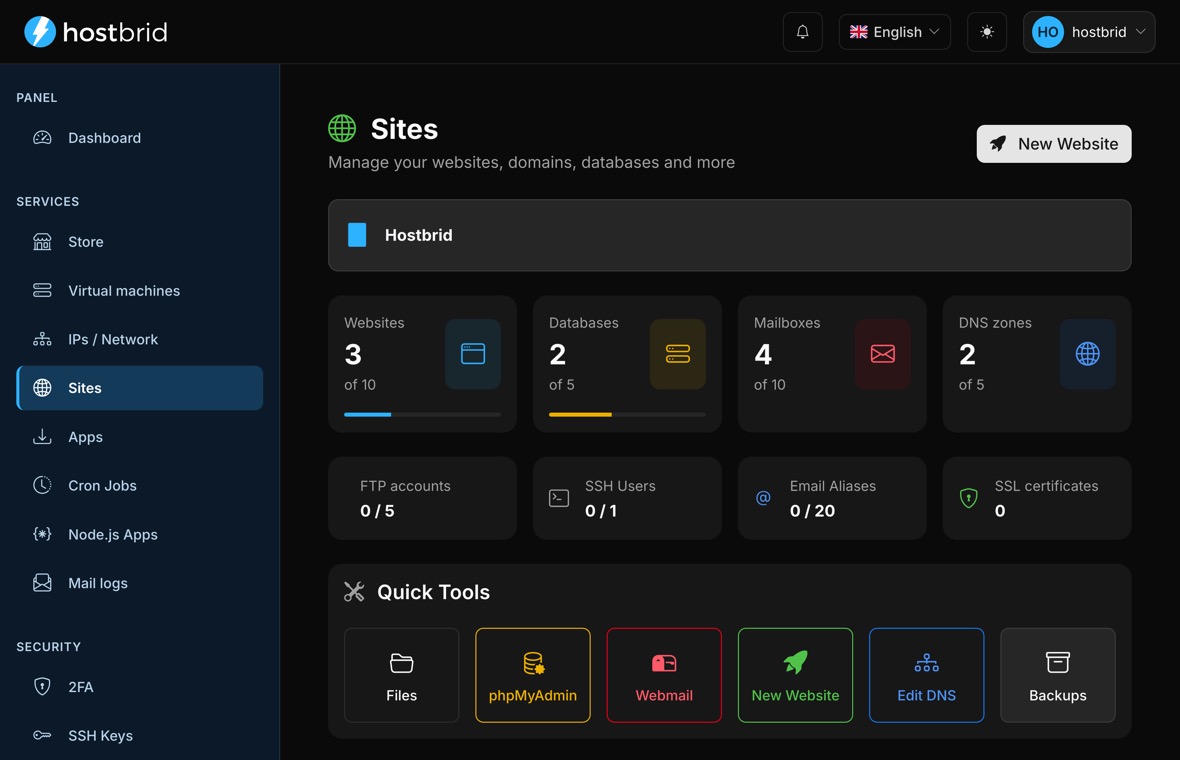This screenshot has width=1180, height=760.
Task: Click the Store shop icon
Action: click(42, 242)
